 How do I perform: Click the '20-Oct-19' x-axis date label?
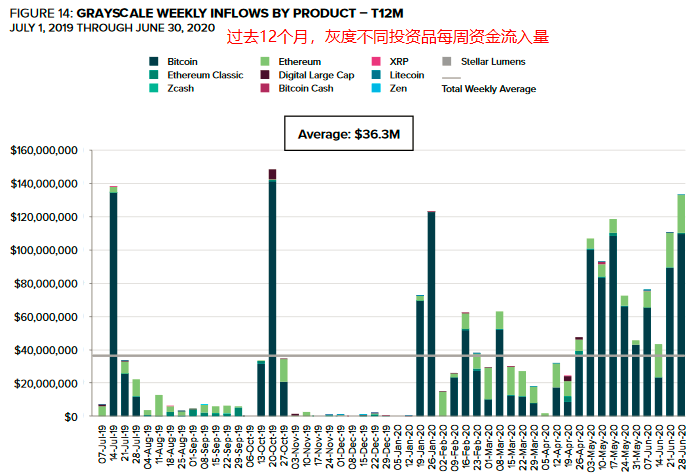pos(273,445)
